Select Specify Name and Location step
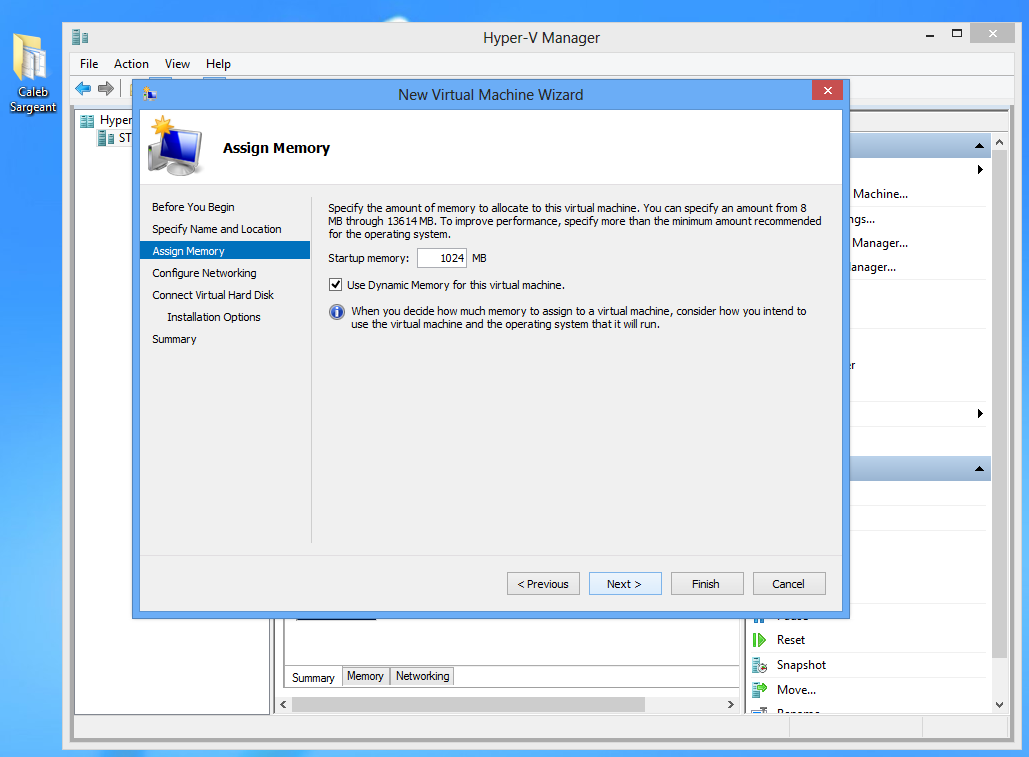Screen dimensions: 1029x757 (217, 229)
